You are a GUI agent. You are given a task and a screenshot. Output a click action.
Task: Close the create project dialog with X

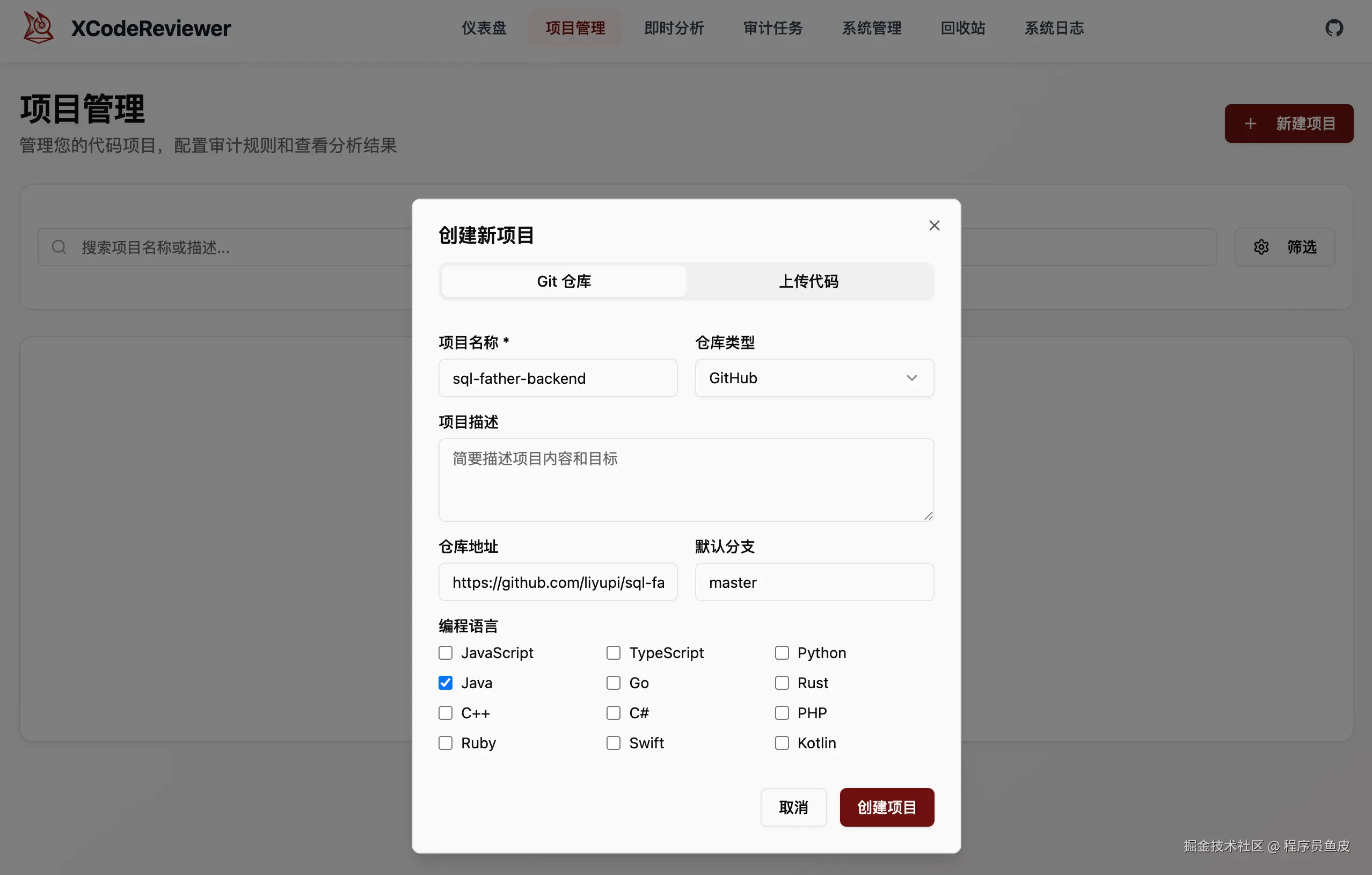[934, 225]
